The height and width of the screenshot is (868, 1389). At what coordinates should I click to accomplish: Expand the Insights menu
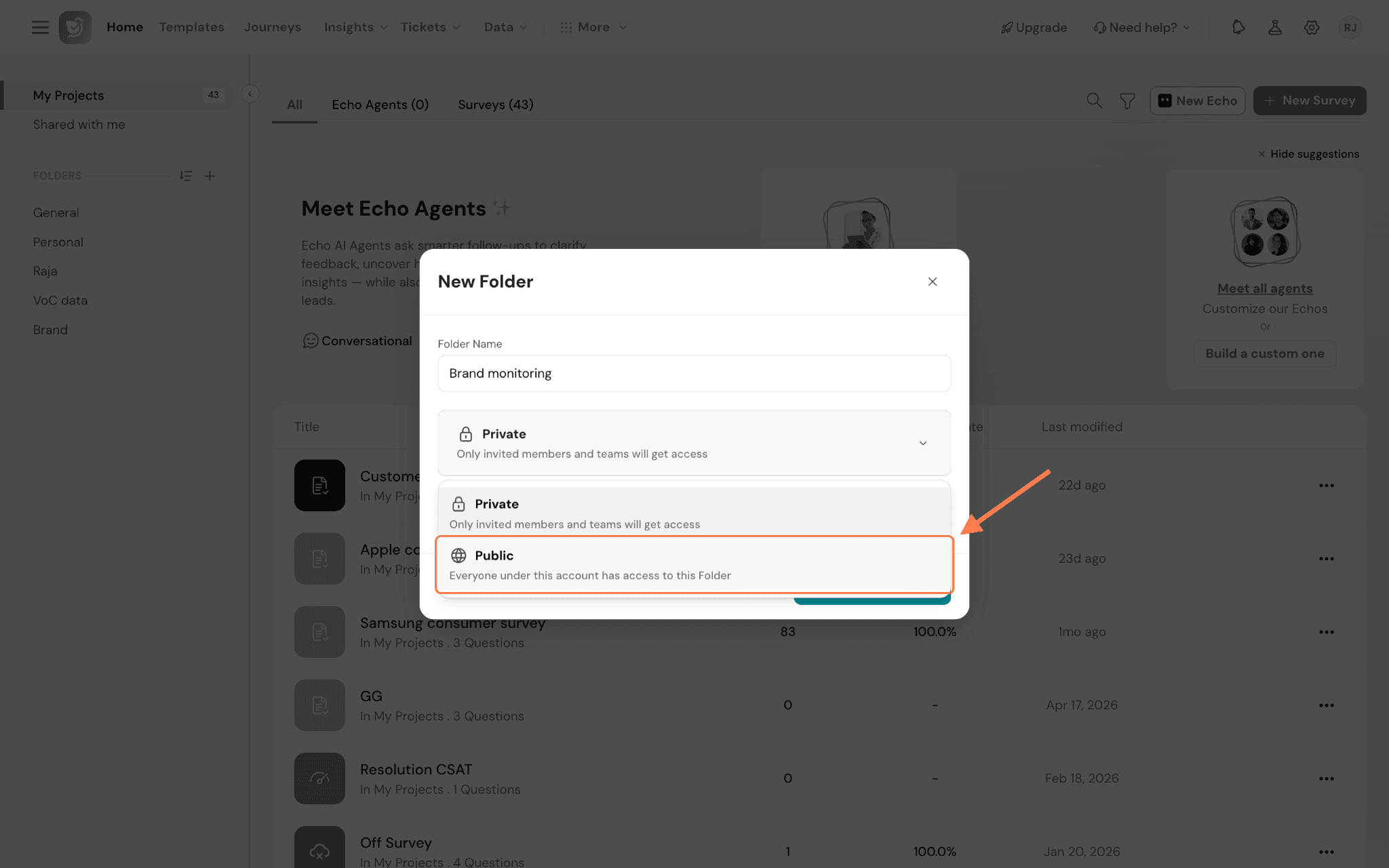coord(355,27)
